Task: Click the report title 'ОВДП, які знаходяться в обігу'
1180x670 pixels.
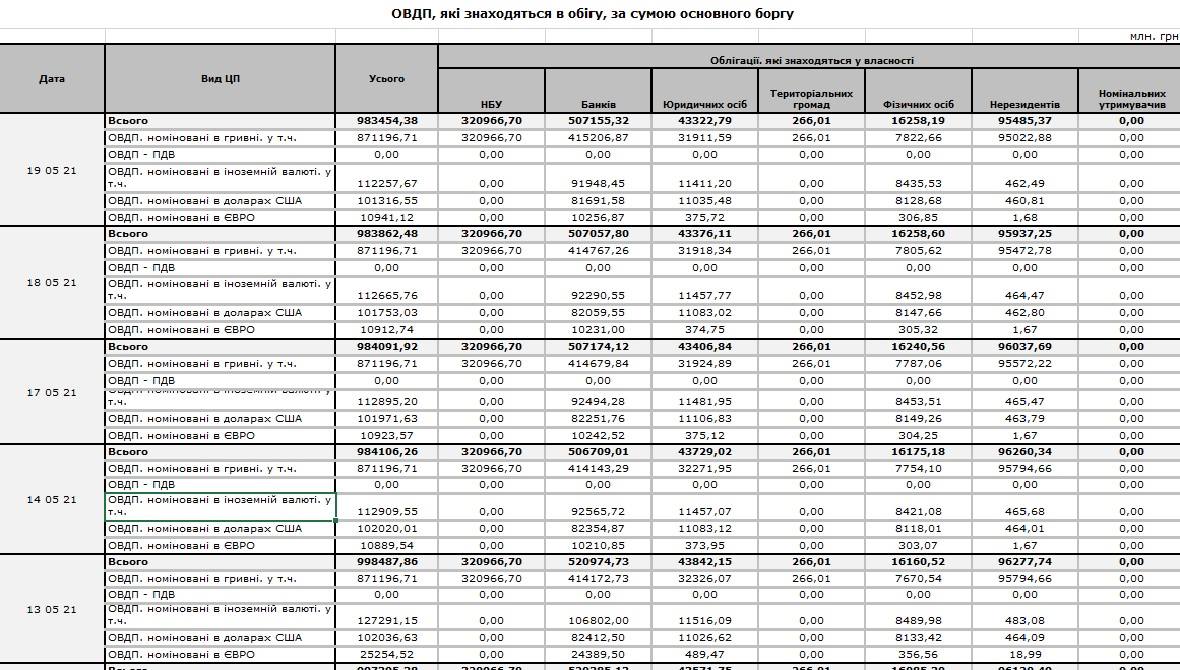Action: point(592,14)
